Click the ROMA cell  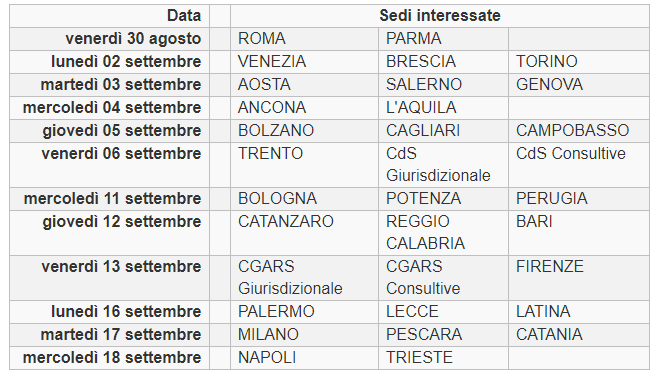pyautogui.click(x=304, y=39)
